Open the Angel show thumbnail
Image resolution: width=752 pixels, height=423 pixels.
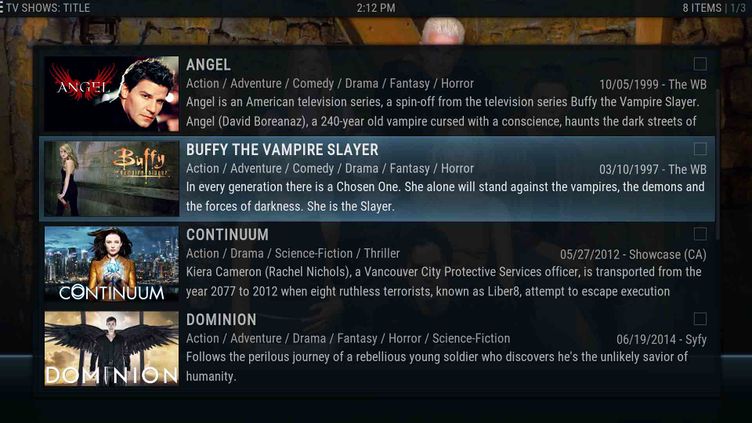[111, 94]
